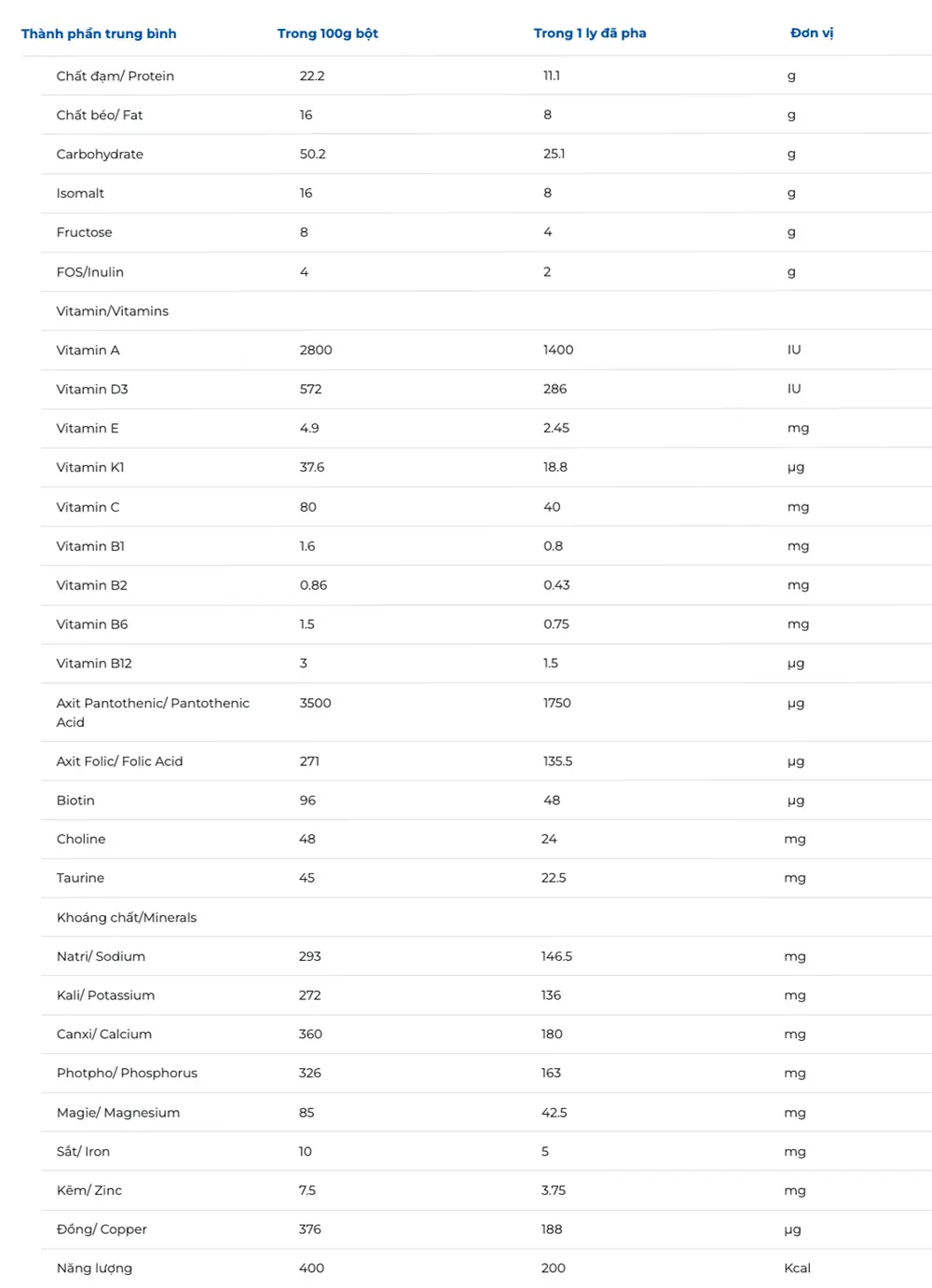Select the Vitamin K1 value 37.6
The image size is (932, 1288).
[x=312, y=468]
